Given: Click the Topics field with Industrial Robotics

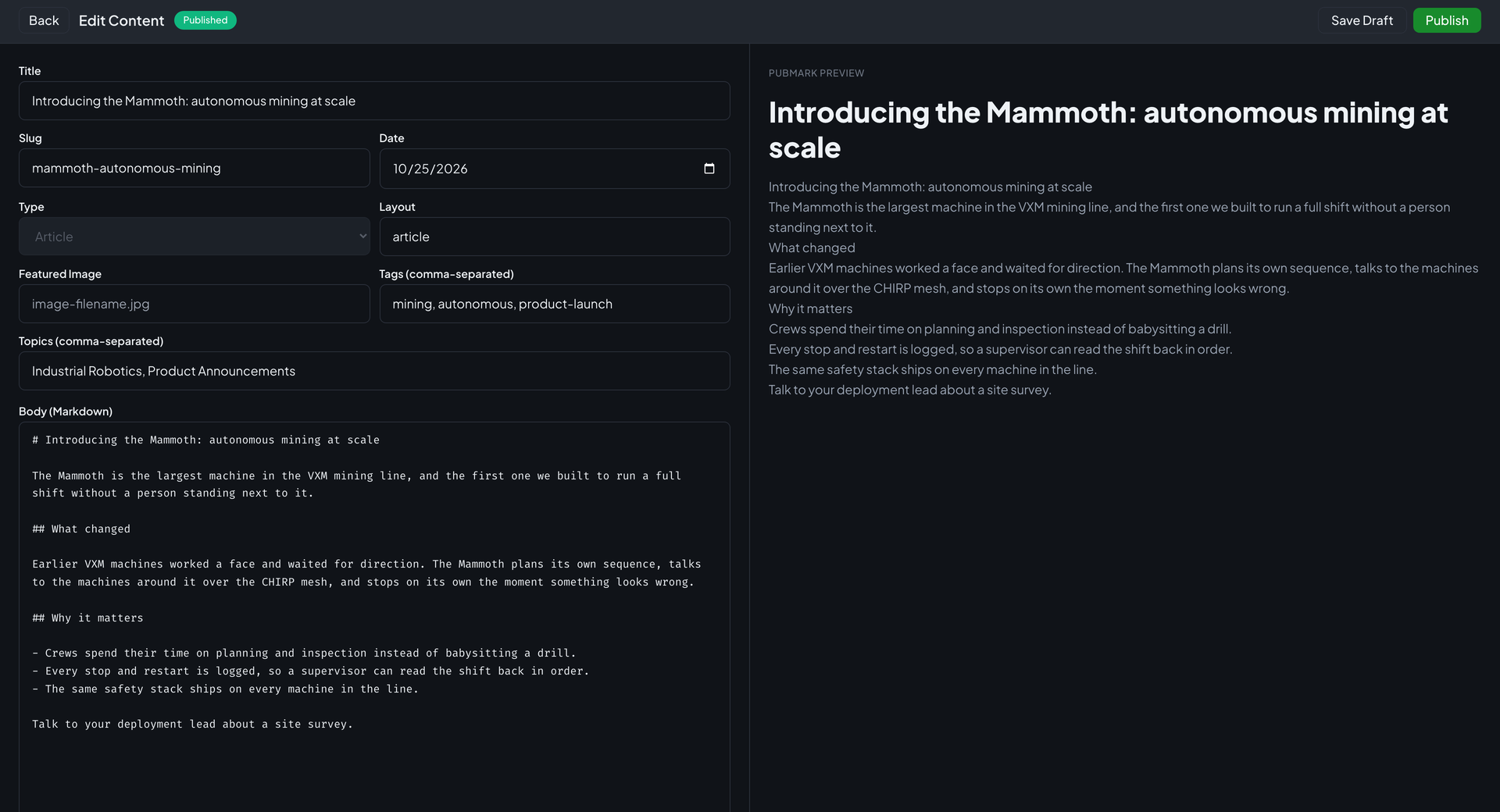Looking at the screenshot, I should 374,371.
